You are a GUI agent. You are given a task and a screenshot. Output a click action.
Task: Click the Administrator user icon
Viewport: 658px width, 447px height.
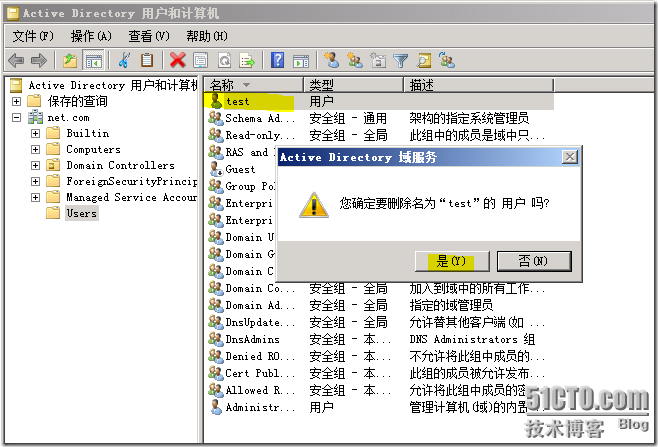216,407
